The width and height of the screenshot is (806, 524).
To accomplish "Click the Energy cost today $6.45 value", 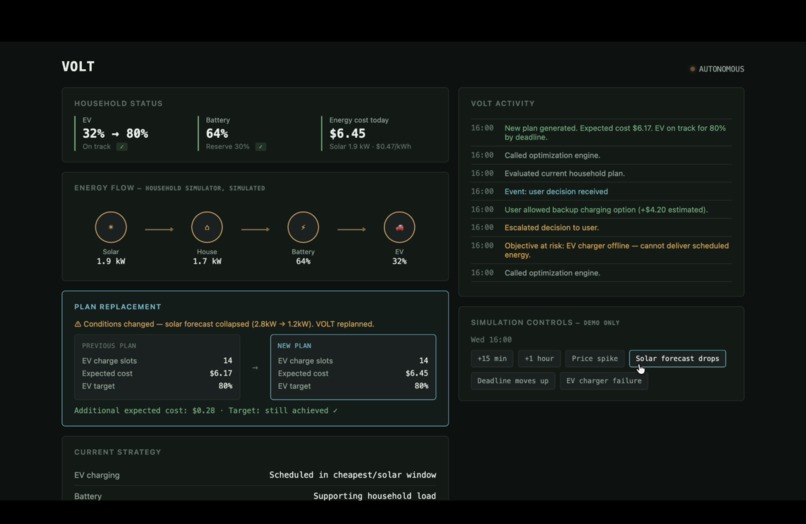I will point(347,134).
